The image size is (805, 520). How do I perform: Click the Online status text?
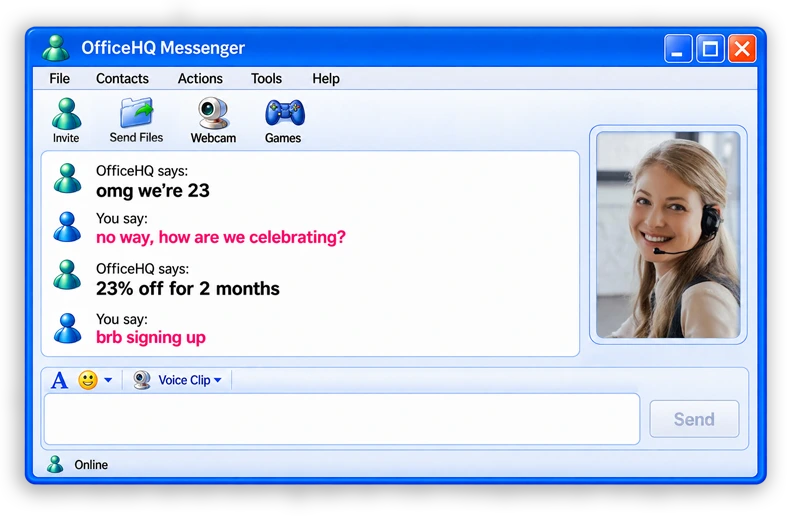pyautogui.click(x=91, y=465)
